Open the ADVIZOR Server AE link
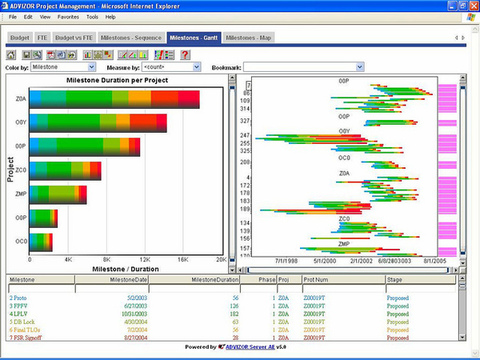 coord(250,347)
